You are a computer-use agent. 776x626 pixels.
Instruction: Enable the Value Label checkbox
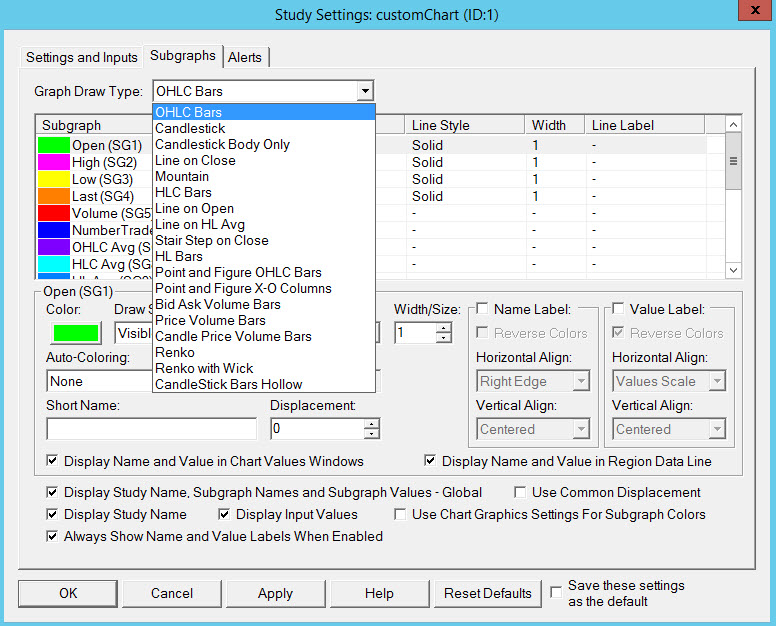[618, 309]
